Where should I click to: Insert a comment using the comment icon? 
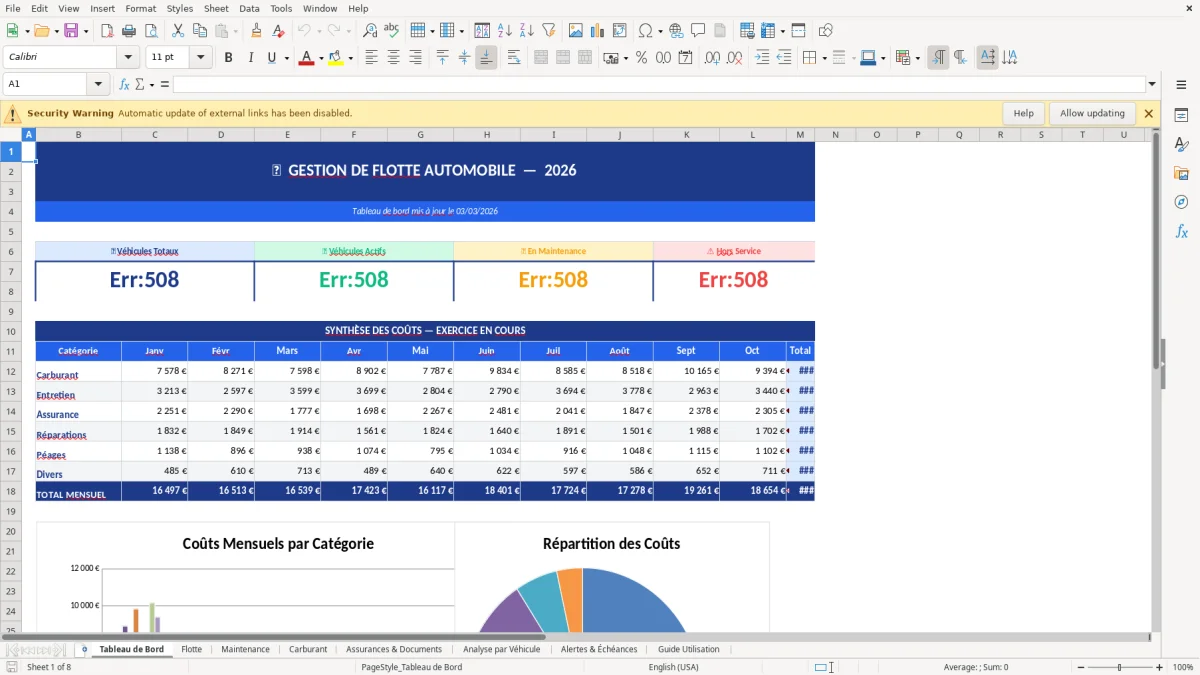click(699, 30)
